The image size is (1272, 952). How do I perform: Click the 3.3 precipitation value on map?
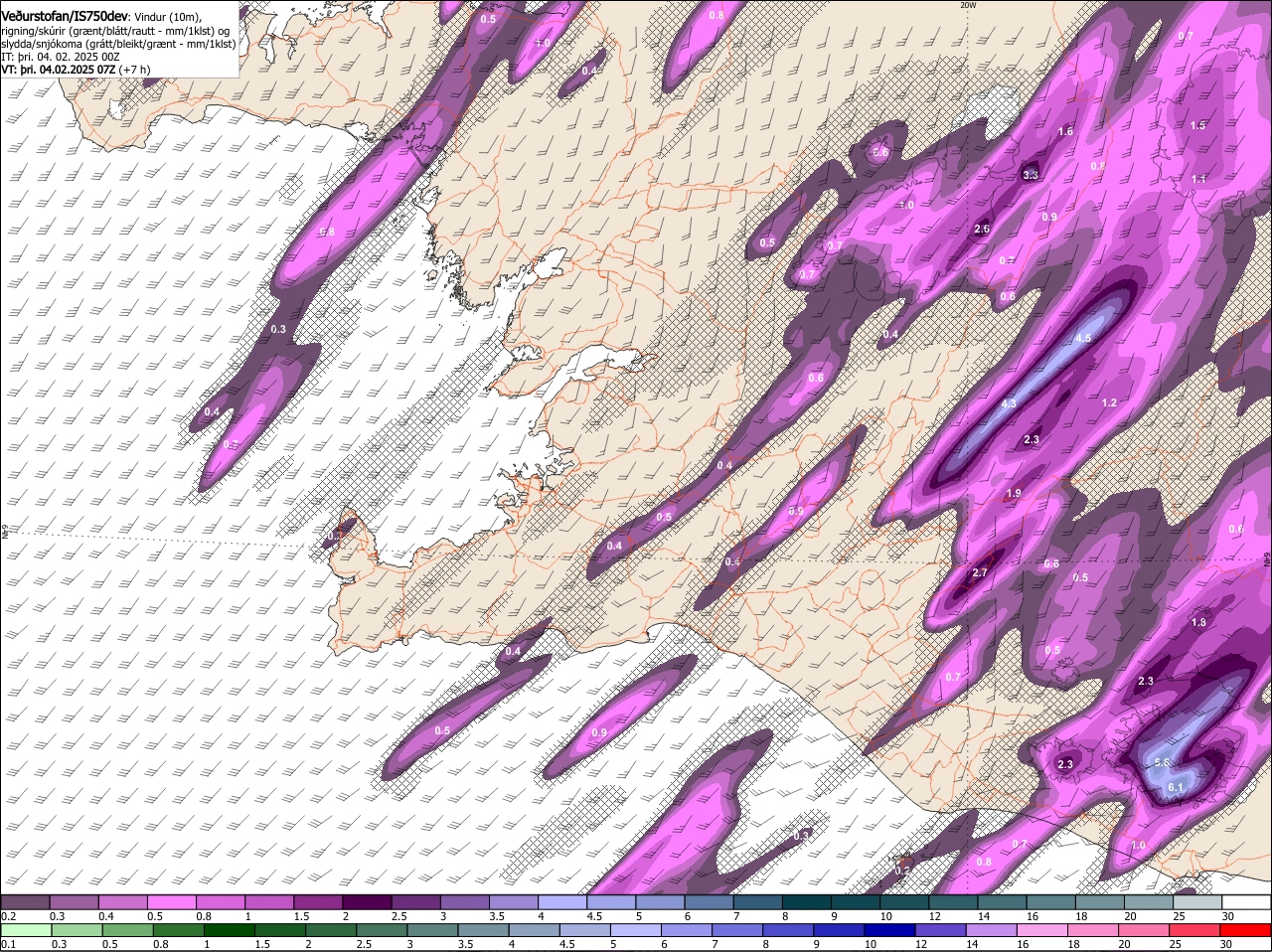coord(1031,175)
